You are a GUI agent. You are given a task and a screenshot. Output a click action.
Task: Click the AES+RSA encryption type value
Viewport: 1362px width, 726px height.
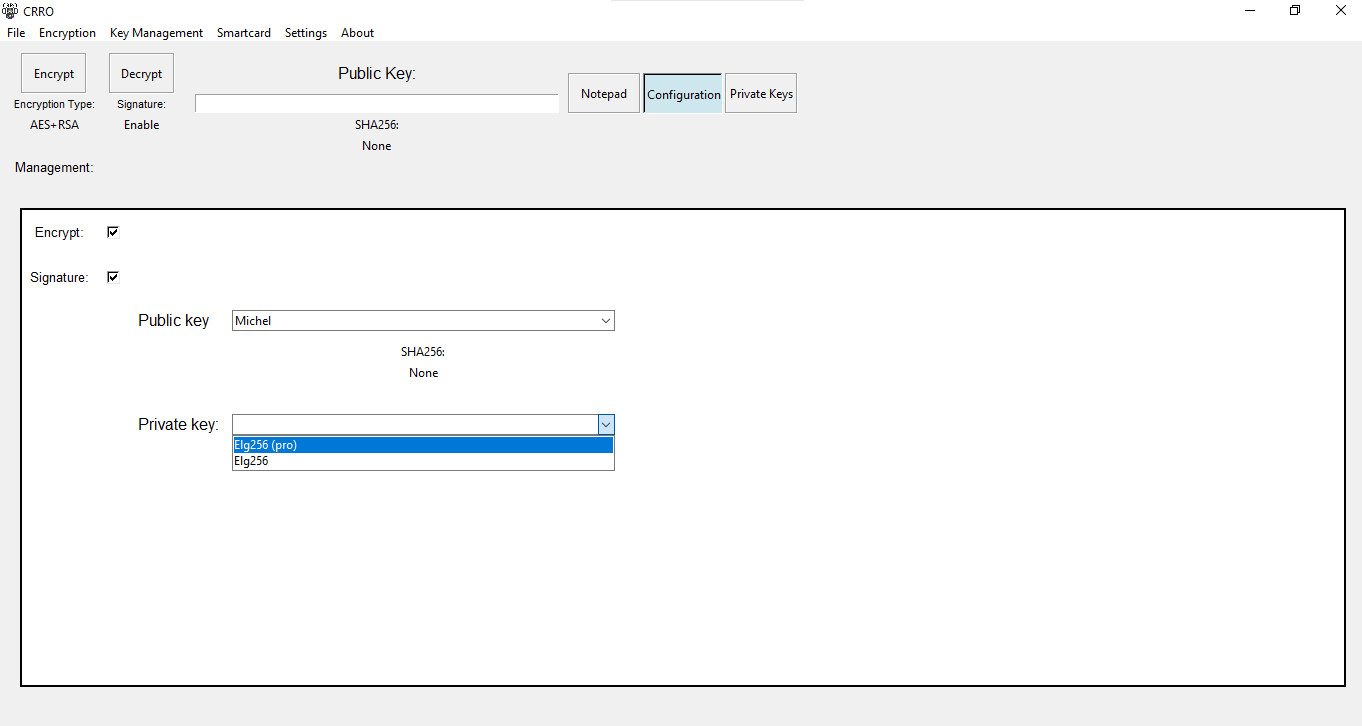click(x=54, y=125)
